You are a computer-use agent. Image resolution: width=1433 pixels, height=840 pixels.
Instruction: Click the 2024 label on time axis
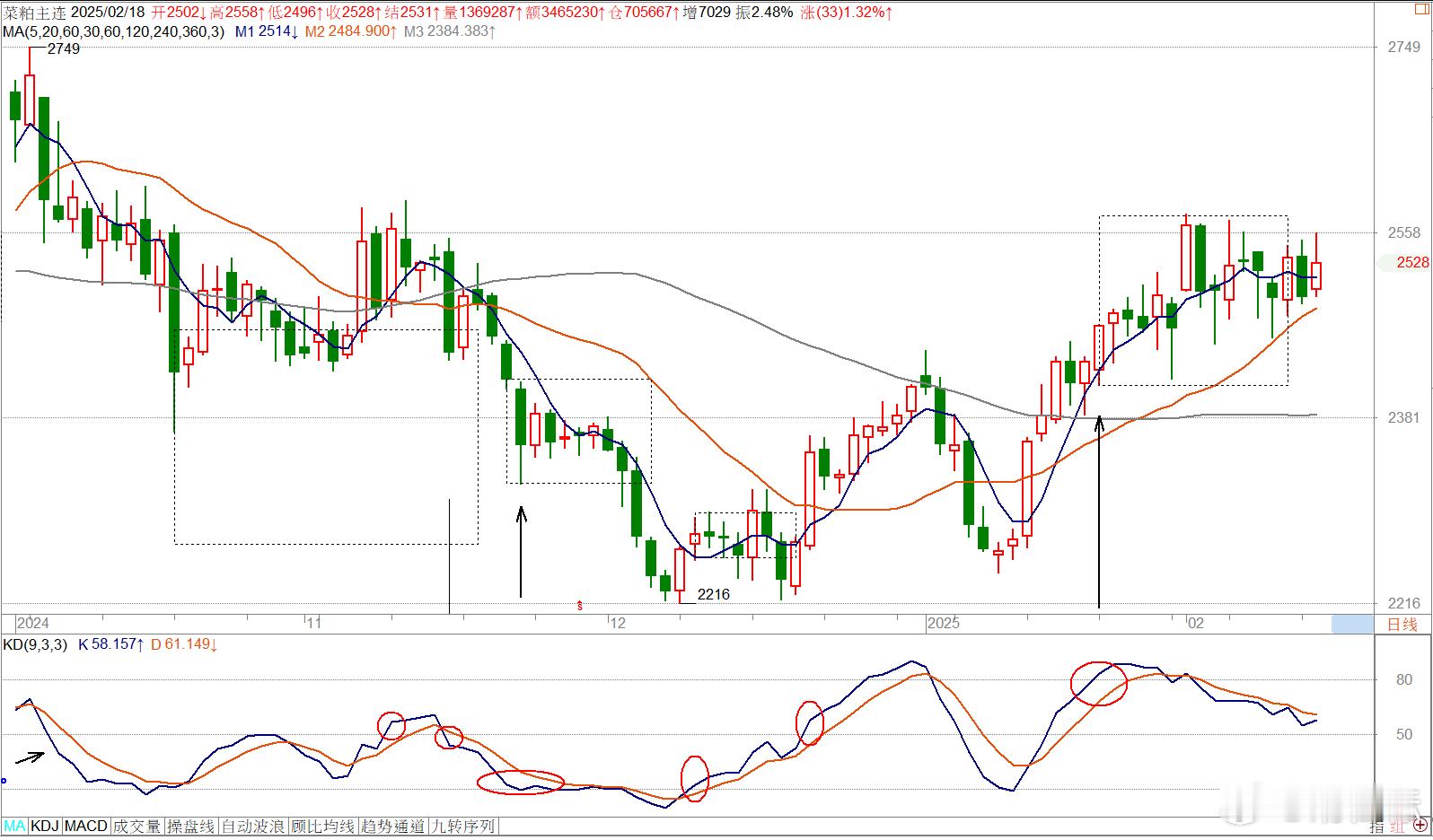pos(34,623)
